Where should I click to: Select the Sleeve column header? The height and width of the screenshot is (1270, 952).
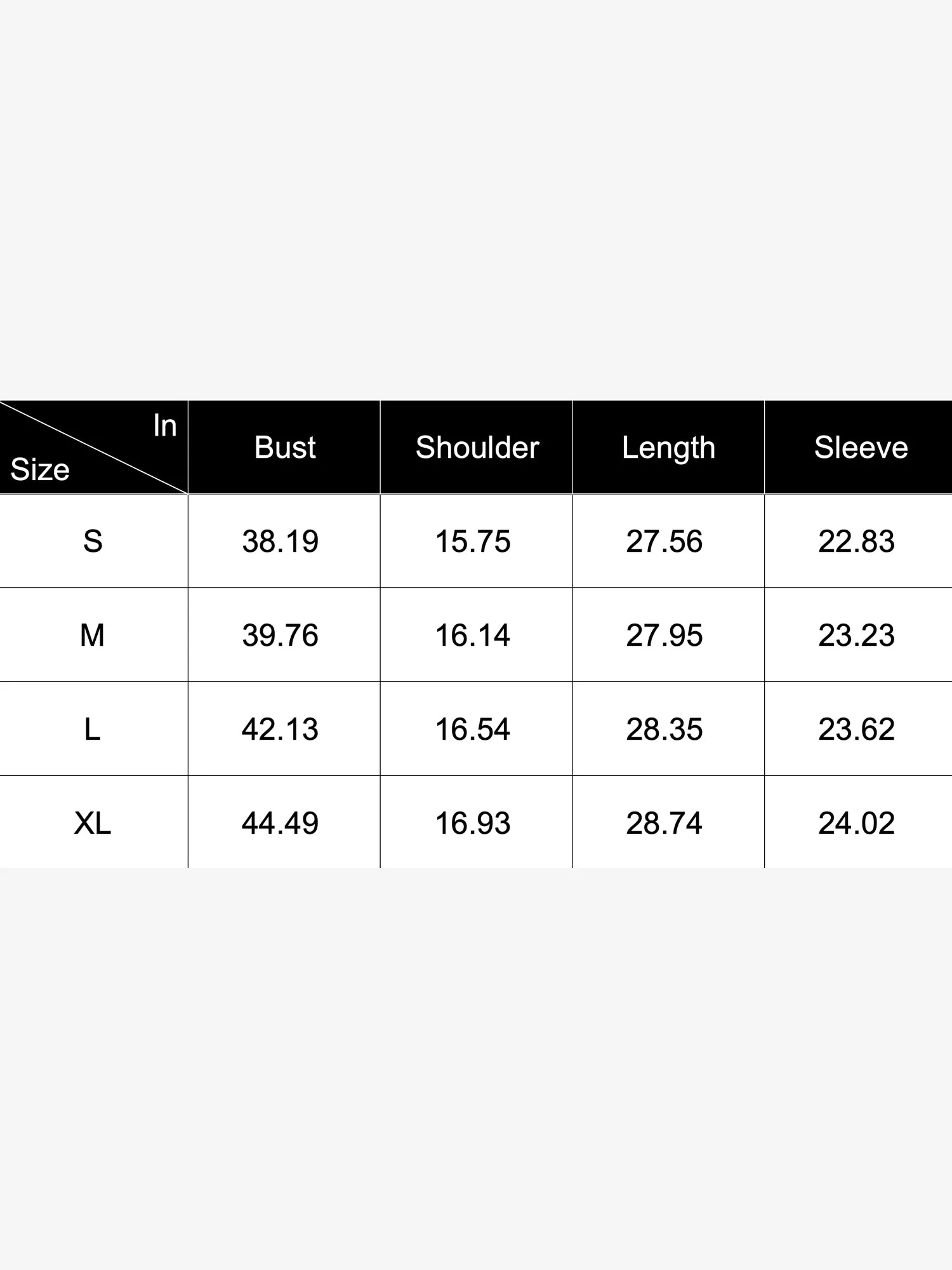click(x=861, y=448)
